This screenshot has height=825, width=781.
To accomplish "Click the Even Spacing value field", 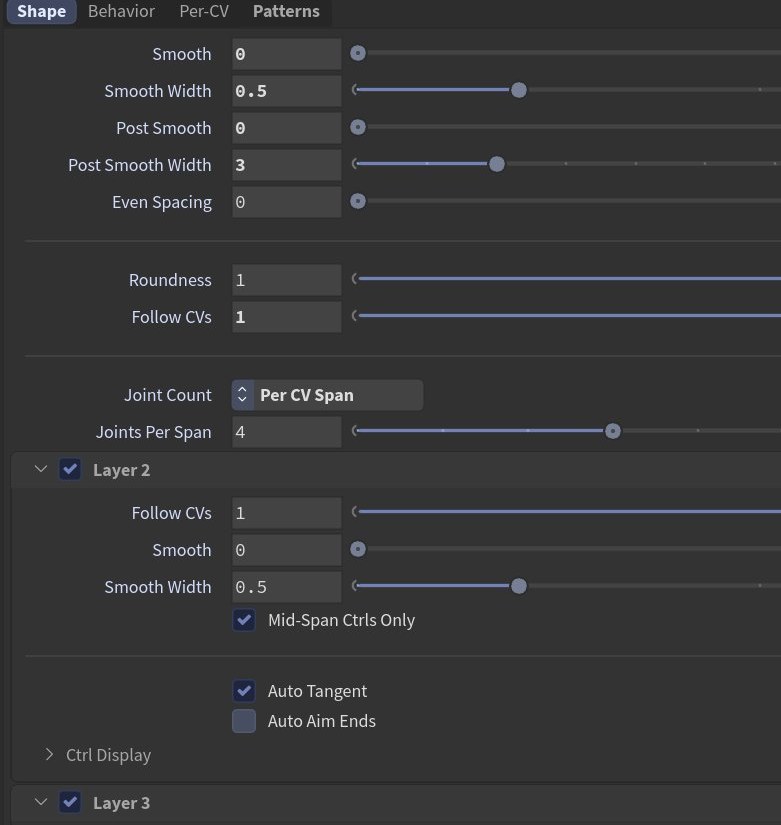I will (286, 202).
